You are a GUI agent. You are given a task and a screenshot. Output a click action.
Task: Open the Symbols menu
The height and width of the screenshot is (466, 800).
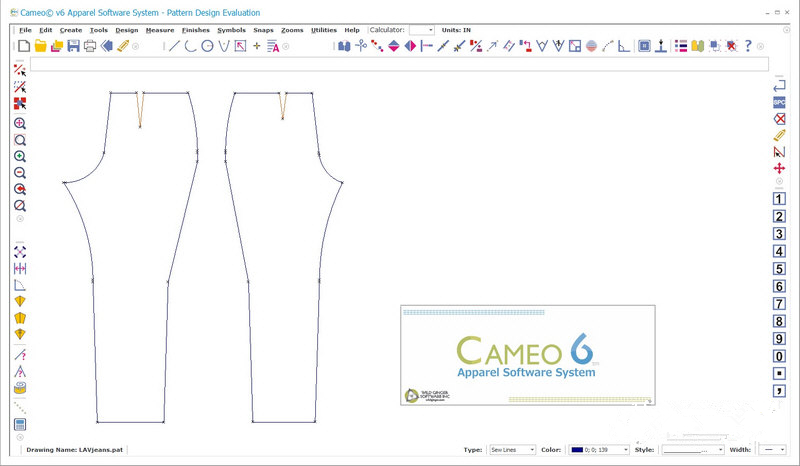232,30
